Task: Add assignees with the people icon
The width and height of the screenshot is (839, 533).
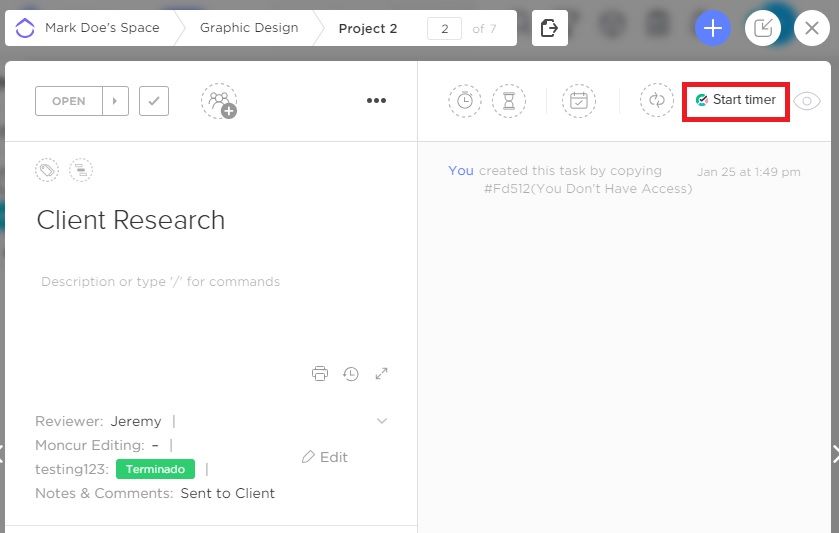Action: (219, 101)
